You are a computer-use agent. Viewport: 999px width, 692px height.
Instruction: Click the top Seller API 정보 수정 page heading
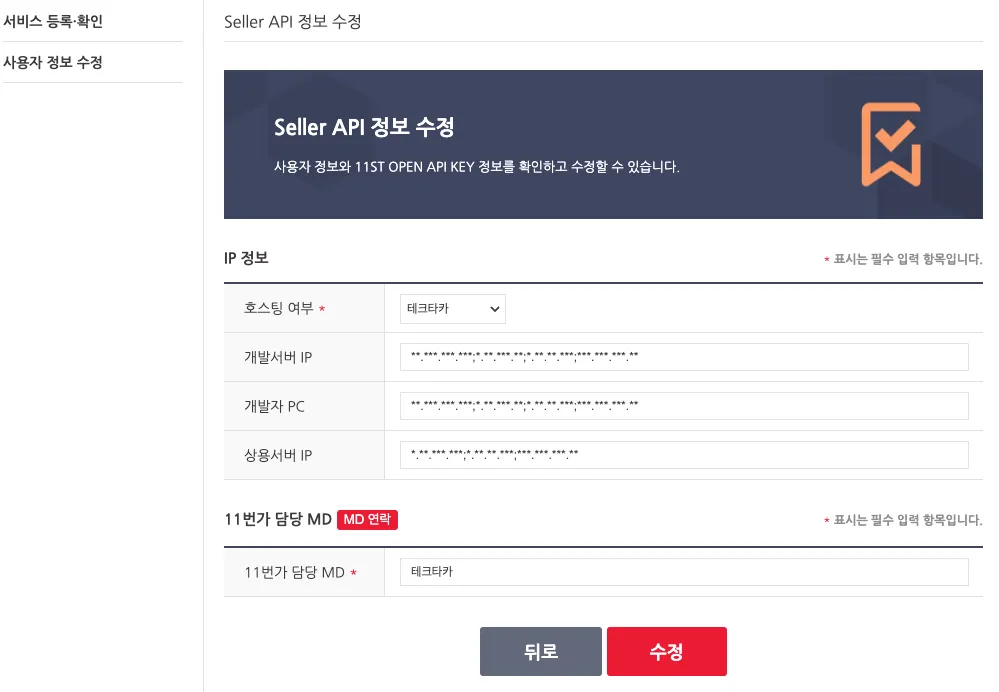click(x=292, y=21)
